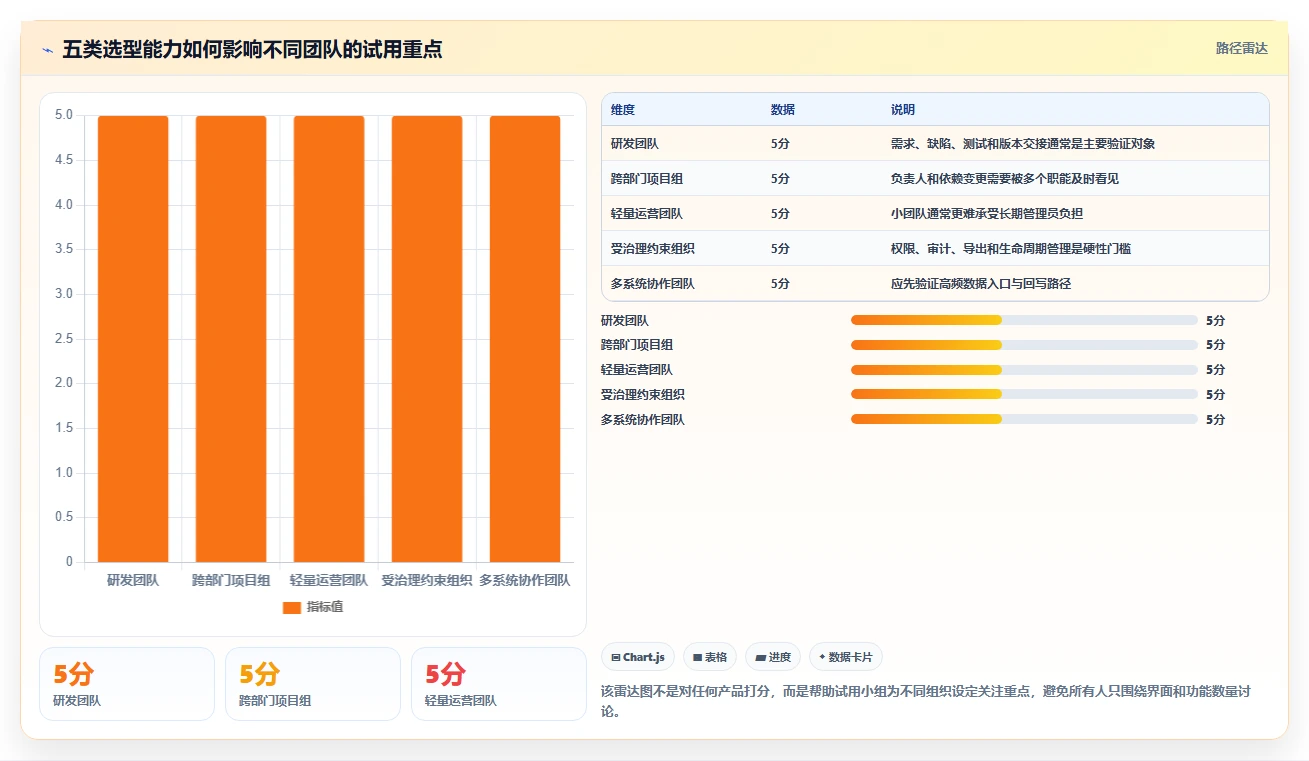Click the 多系统协作团队 progress bar
Image resolution: width=1309 pixels, height=761 pixels.
click(x=1024, y=419)
